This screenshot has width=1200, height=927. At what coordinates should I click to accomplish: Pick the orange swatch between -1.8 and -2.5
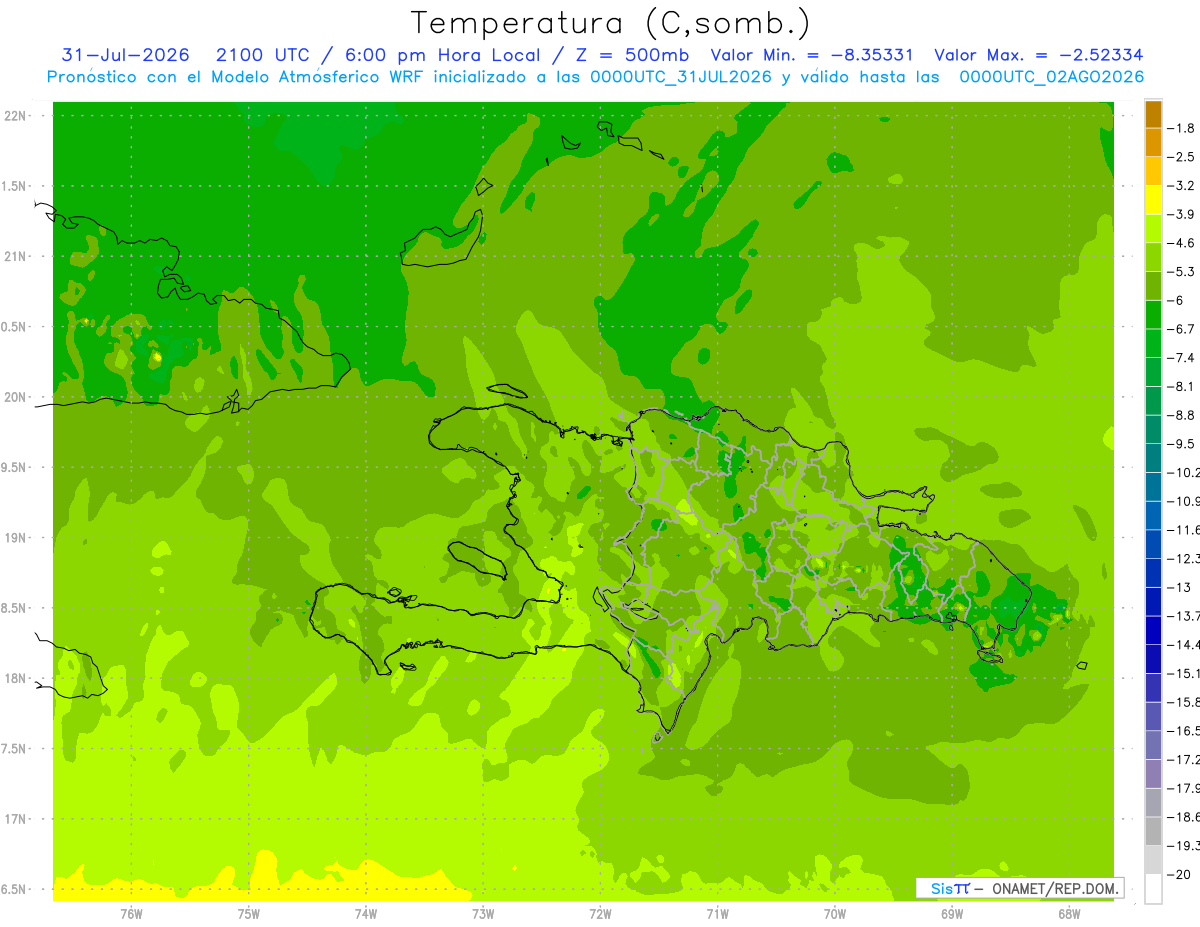[1153, 142]
